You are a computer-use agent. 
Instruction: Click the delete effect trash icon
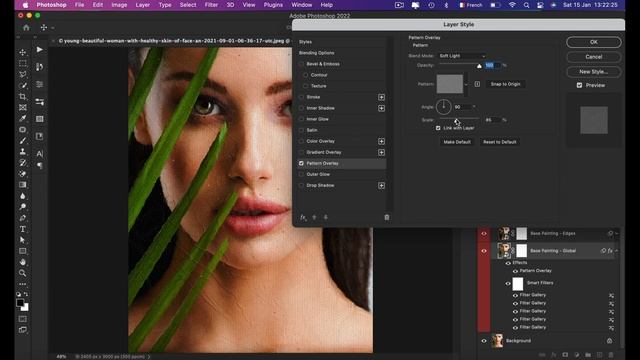tap(387, 217)
